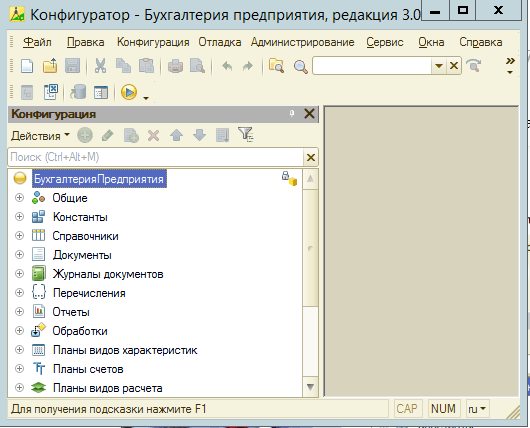This screenshot has height=428, width=530.
Task: Move item down with arrow icon
Action: (199, 136)
